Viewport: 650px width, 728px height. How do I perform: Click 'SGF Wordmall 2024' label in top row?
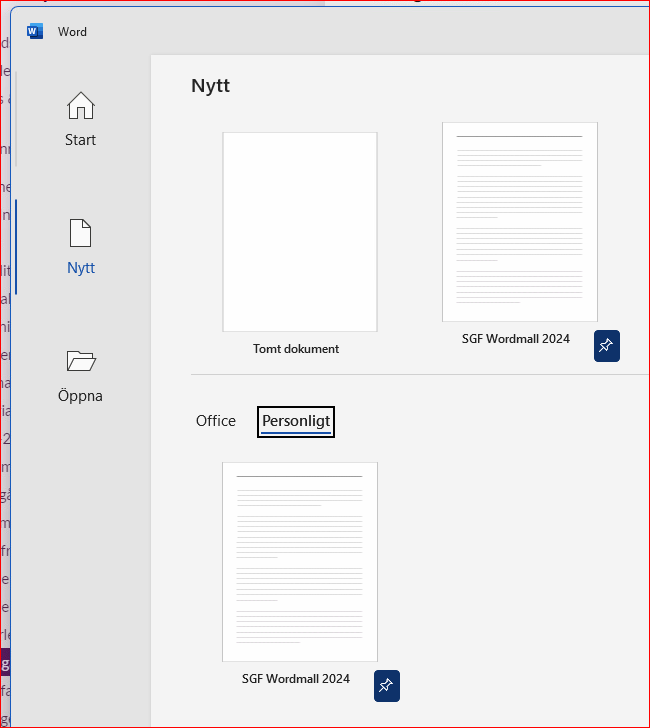(x=515, y=339)
